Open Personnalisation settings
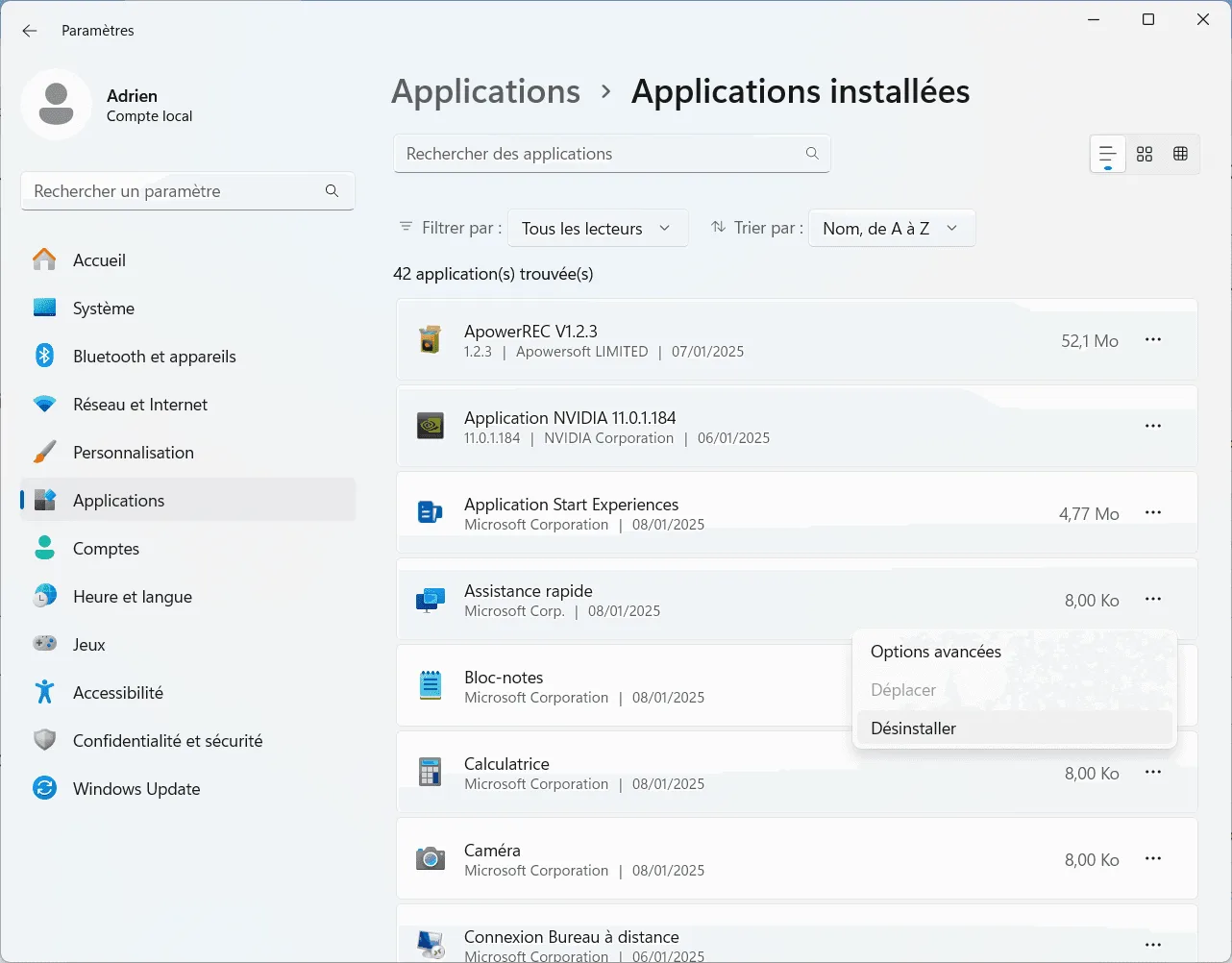Screen dimensions: 1232x963 pyautogui.click(x=188, y=452)
